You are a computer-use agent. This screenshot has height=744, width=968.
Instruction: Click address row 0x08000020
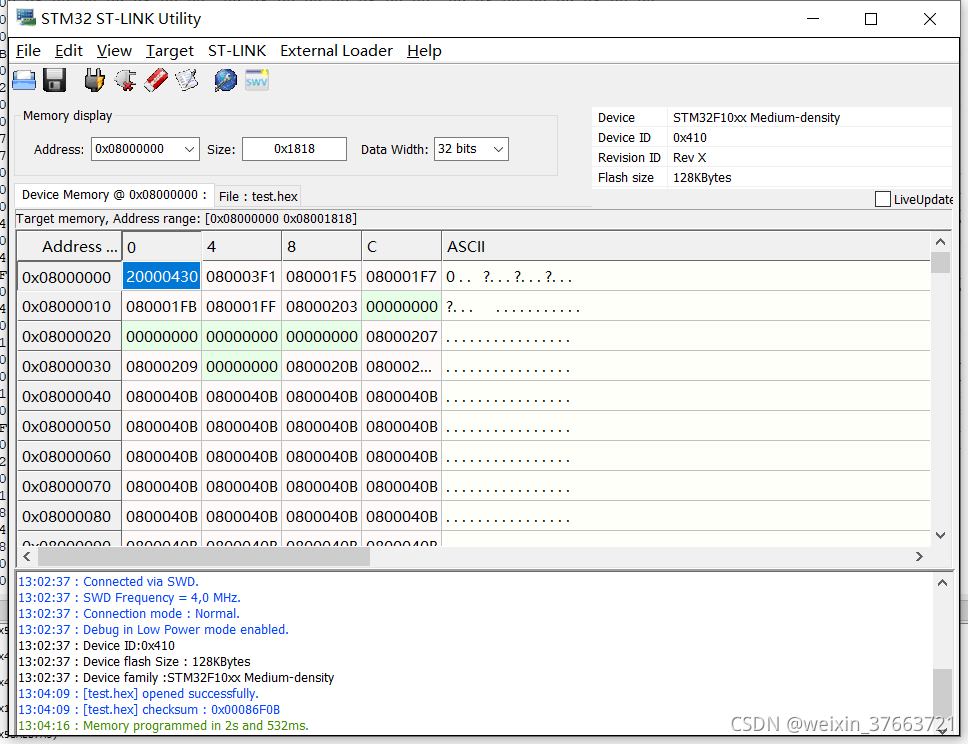point(67,337)
